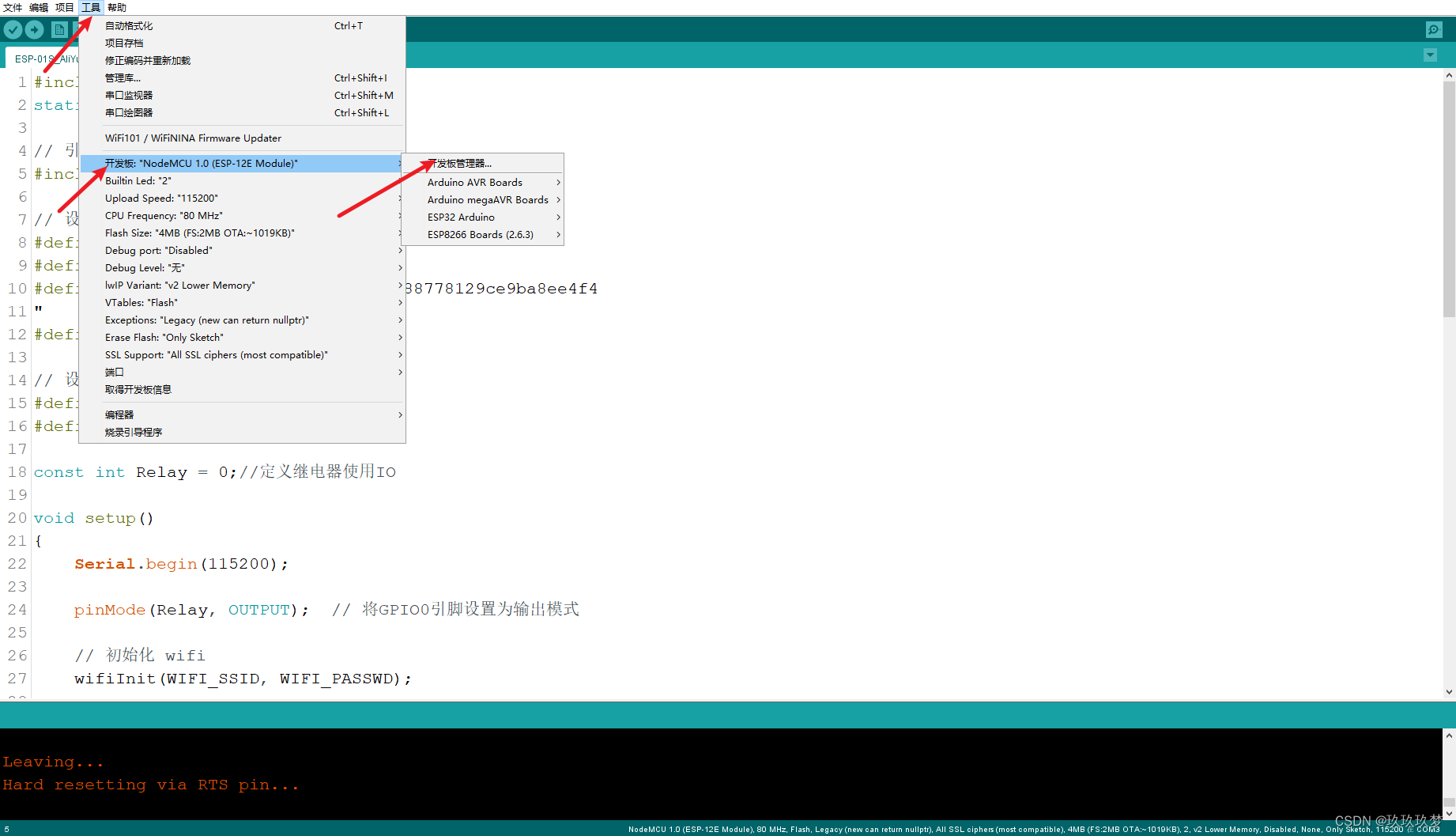Switch to the ESP-01S sketch tab
The height and width of the screenshot is (836, 1456).
[x=43, y=59]
